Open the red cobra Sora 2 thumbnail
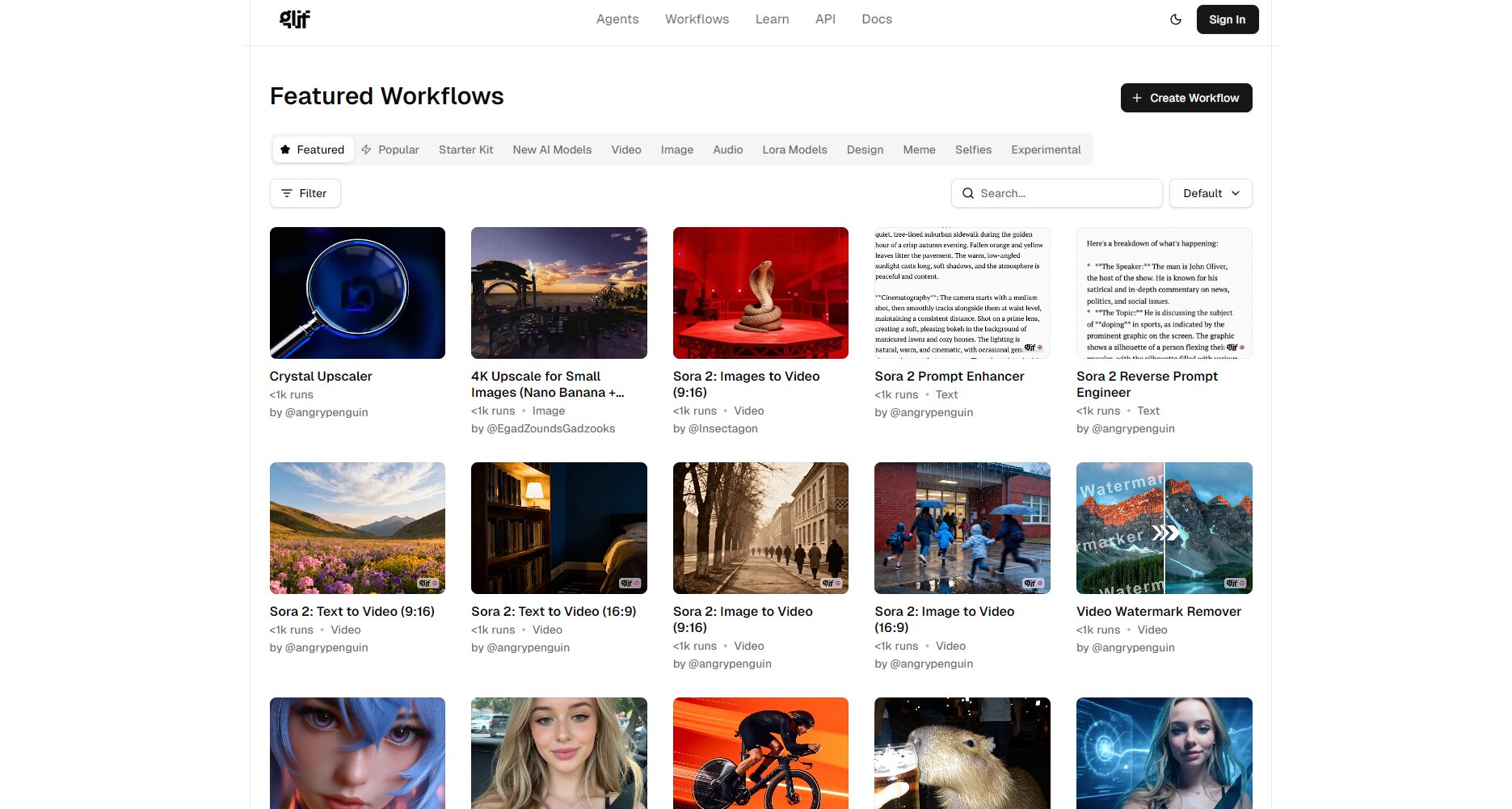 click(x=760, y=293)
